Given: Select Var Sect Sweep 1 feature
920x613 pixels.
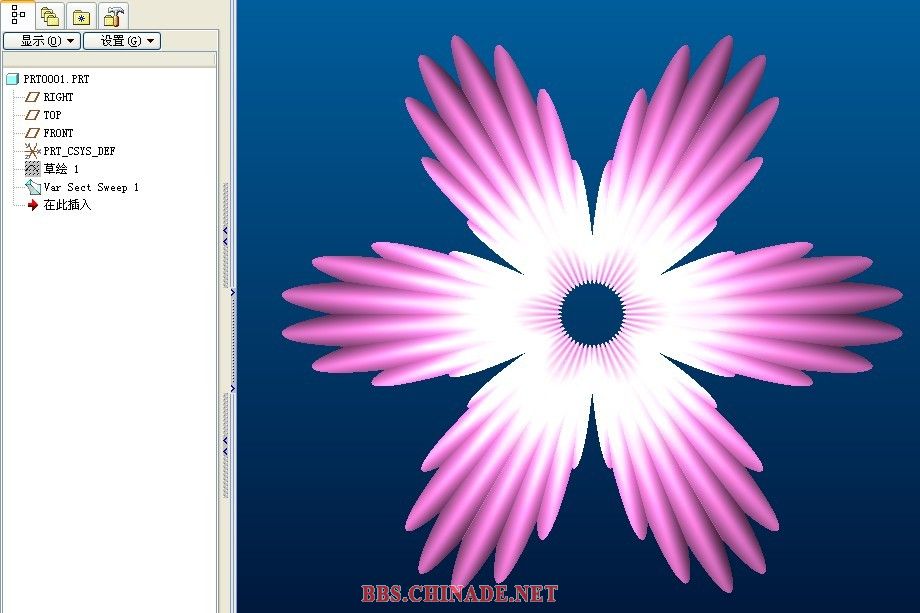Looking at the screenshot, I should [91, 187].
